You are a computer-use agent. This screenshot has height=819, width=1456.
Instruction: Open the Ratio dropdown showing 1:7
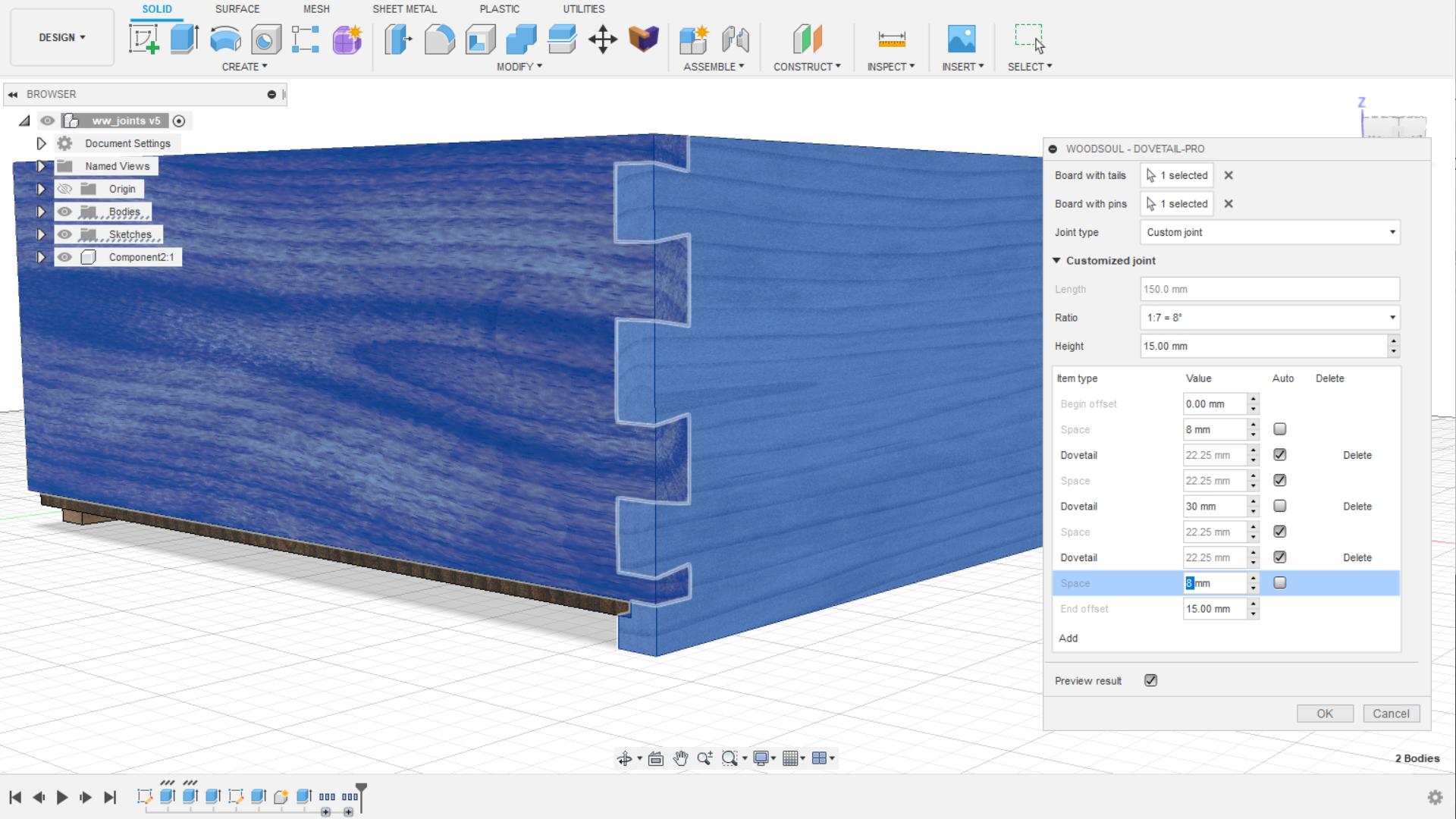point(1269,318)
